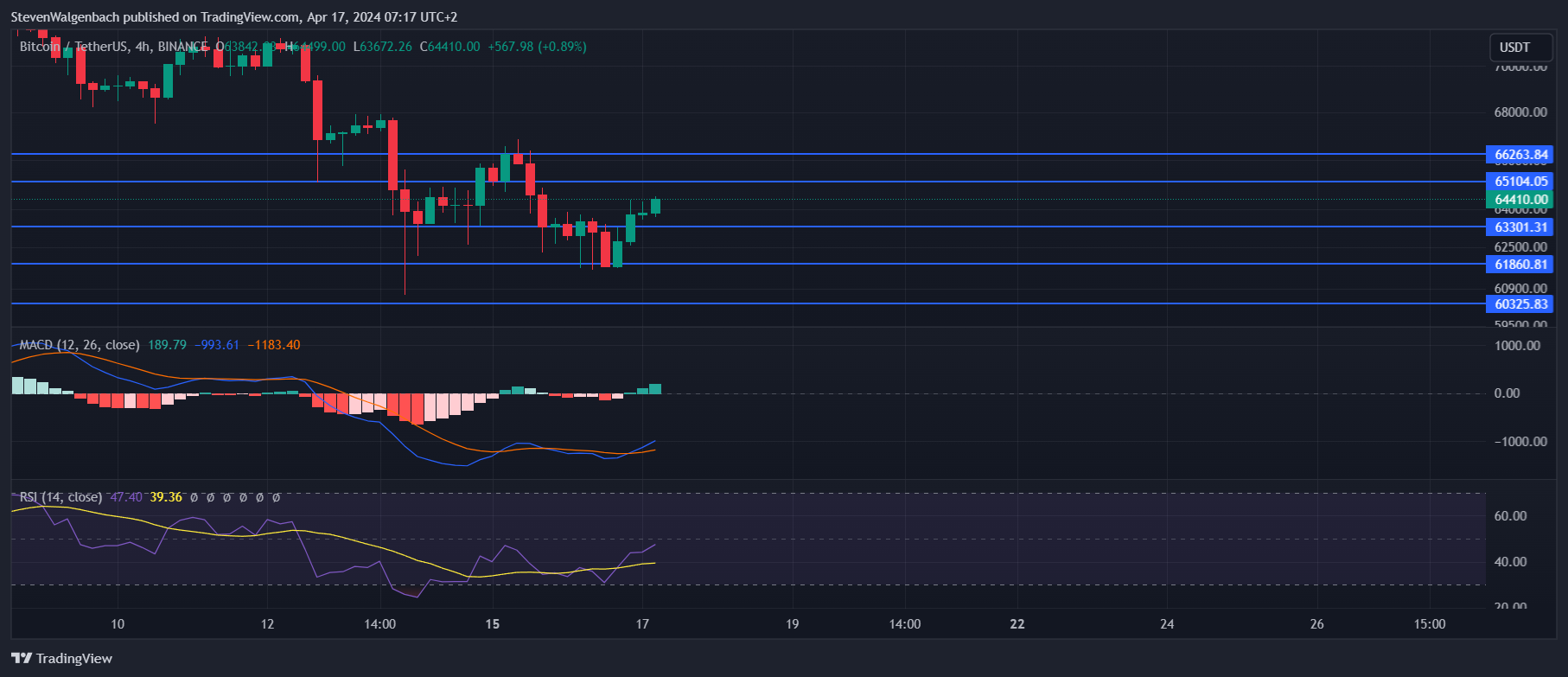Select the 65104.05 price level label
The image size is (1568, 677).
(x=1520, y=182)
